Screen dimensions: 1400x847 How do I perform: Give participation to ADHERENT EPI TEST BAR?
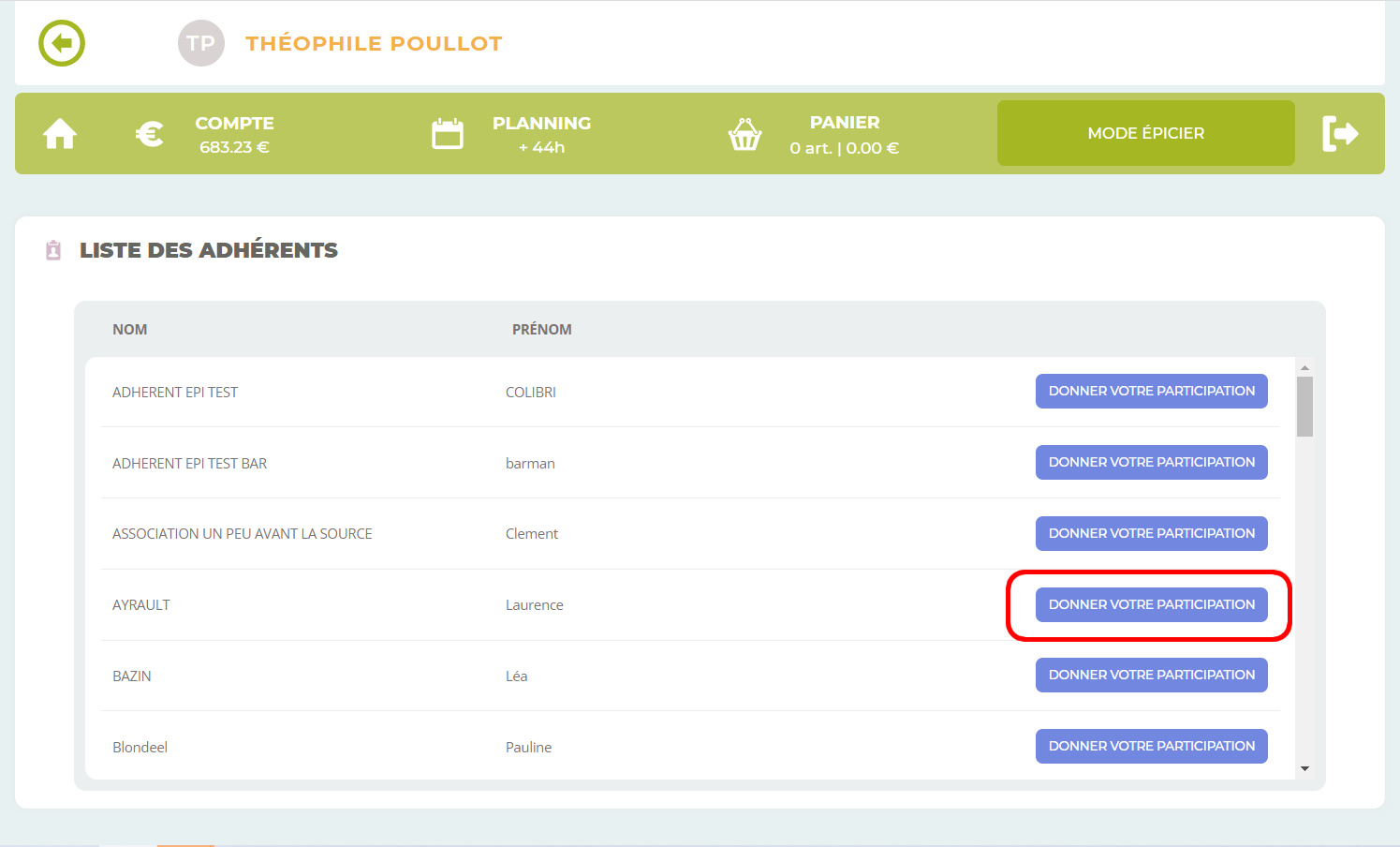[1151, 462]
